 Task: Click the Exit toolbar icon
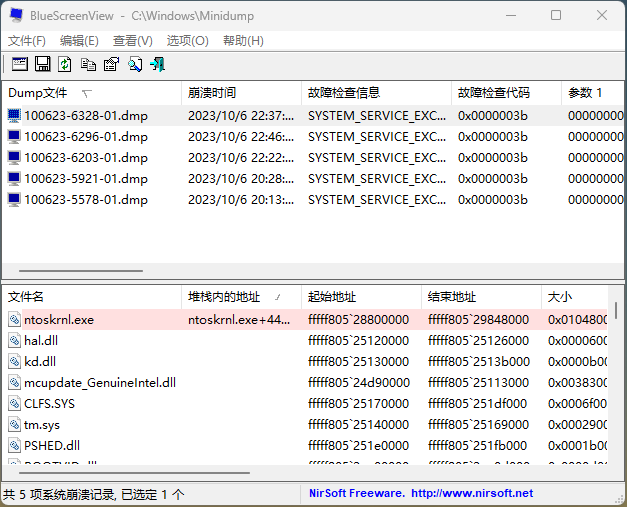click(158, 64)
